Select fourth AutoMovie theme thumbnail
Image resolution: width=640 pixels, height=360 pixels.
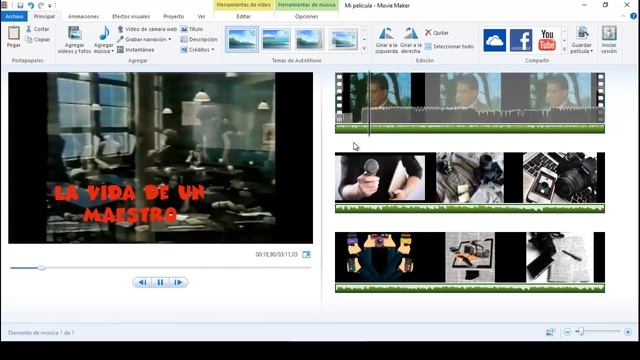[x=344, y=39]
